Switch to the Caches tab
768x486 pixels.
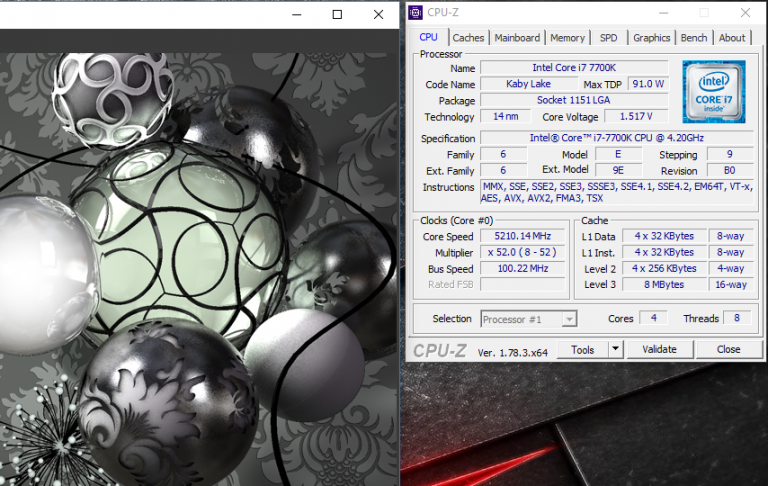tap(468, 38)
